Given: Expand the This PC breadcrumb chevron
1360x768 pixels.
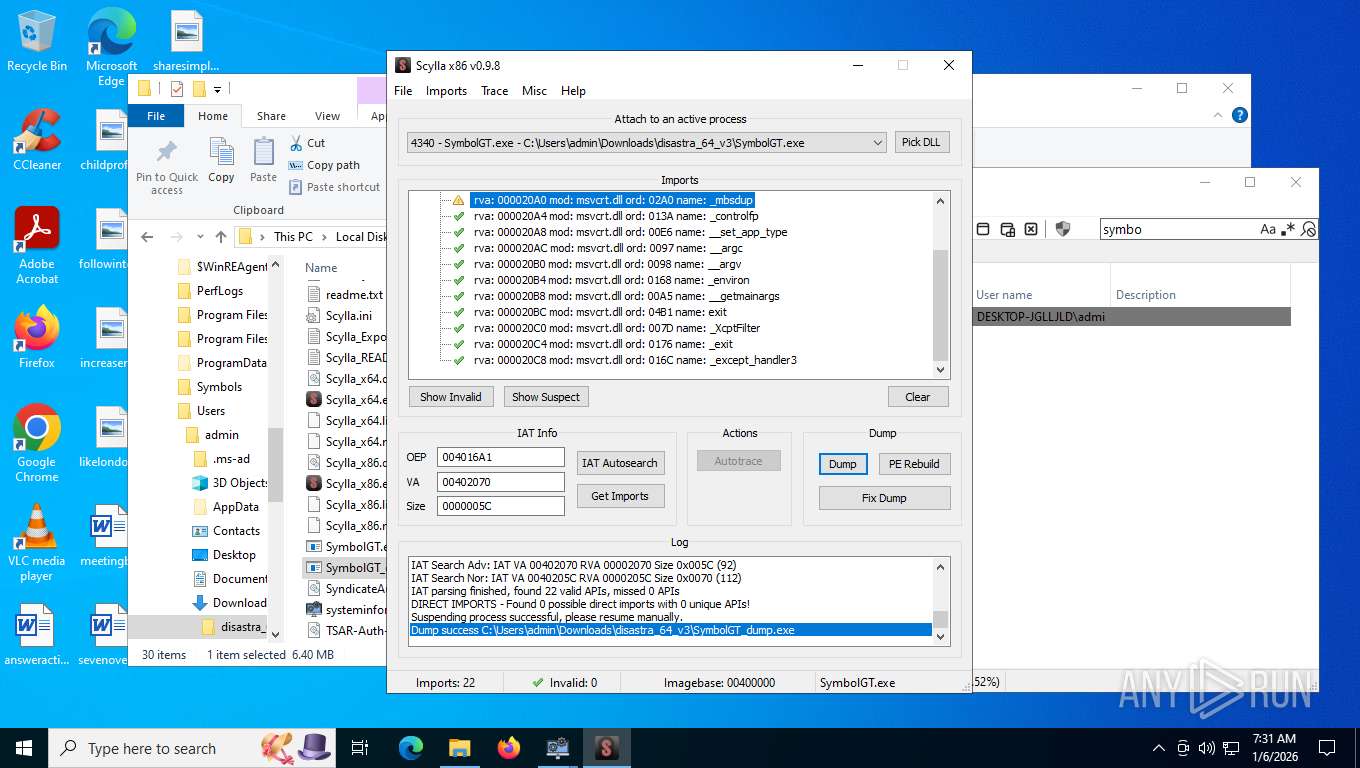Looking at the screenshot, I should coord(325,237).
